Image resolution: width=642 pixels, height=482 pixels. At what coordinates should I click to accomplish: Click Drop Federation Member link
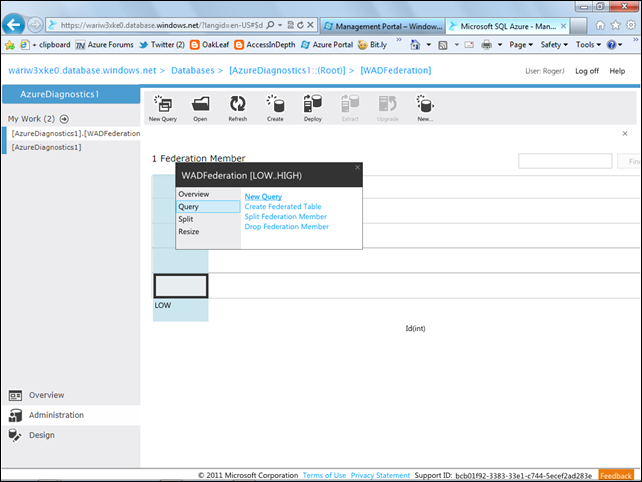pyautogui.click(x=287, y=226)
